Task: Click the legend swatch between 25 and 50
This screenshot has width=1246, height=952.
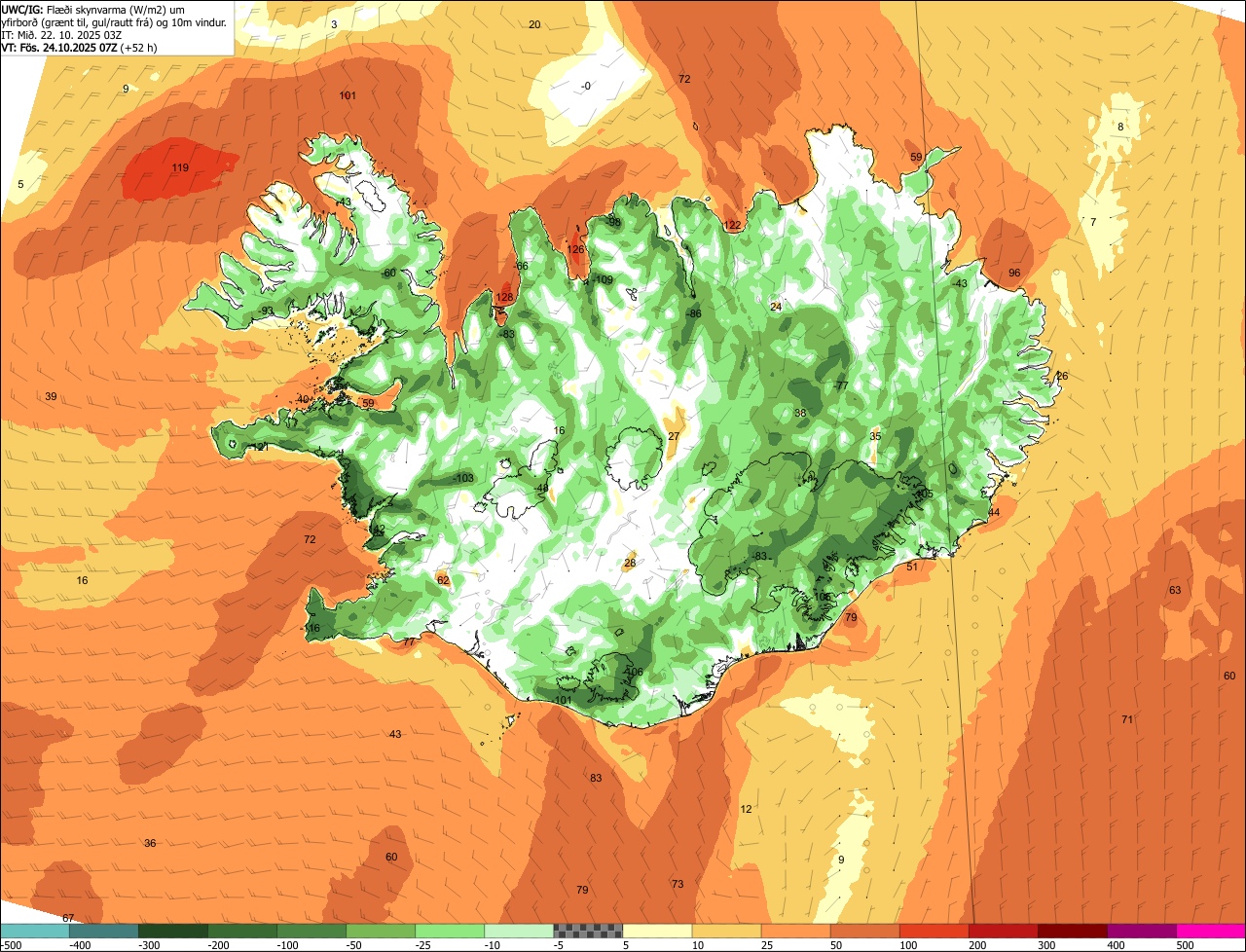Action: tap(795, 931)
